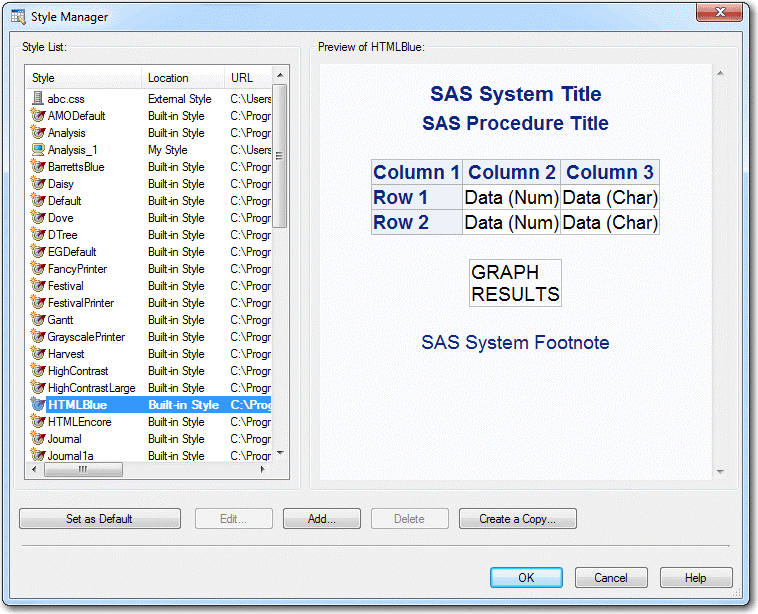Select the Journal1a style name

click(x=70, y=455)
